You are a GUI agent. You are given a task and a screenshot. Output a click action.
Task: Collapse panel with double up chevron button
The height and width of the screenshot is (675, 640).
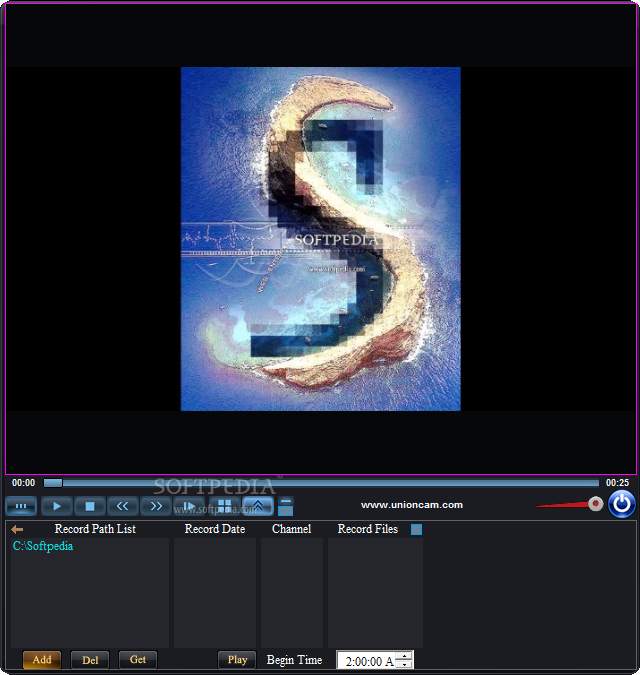click(x=258, y=506)
